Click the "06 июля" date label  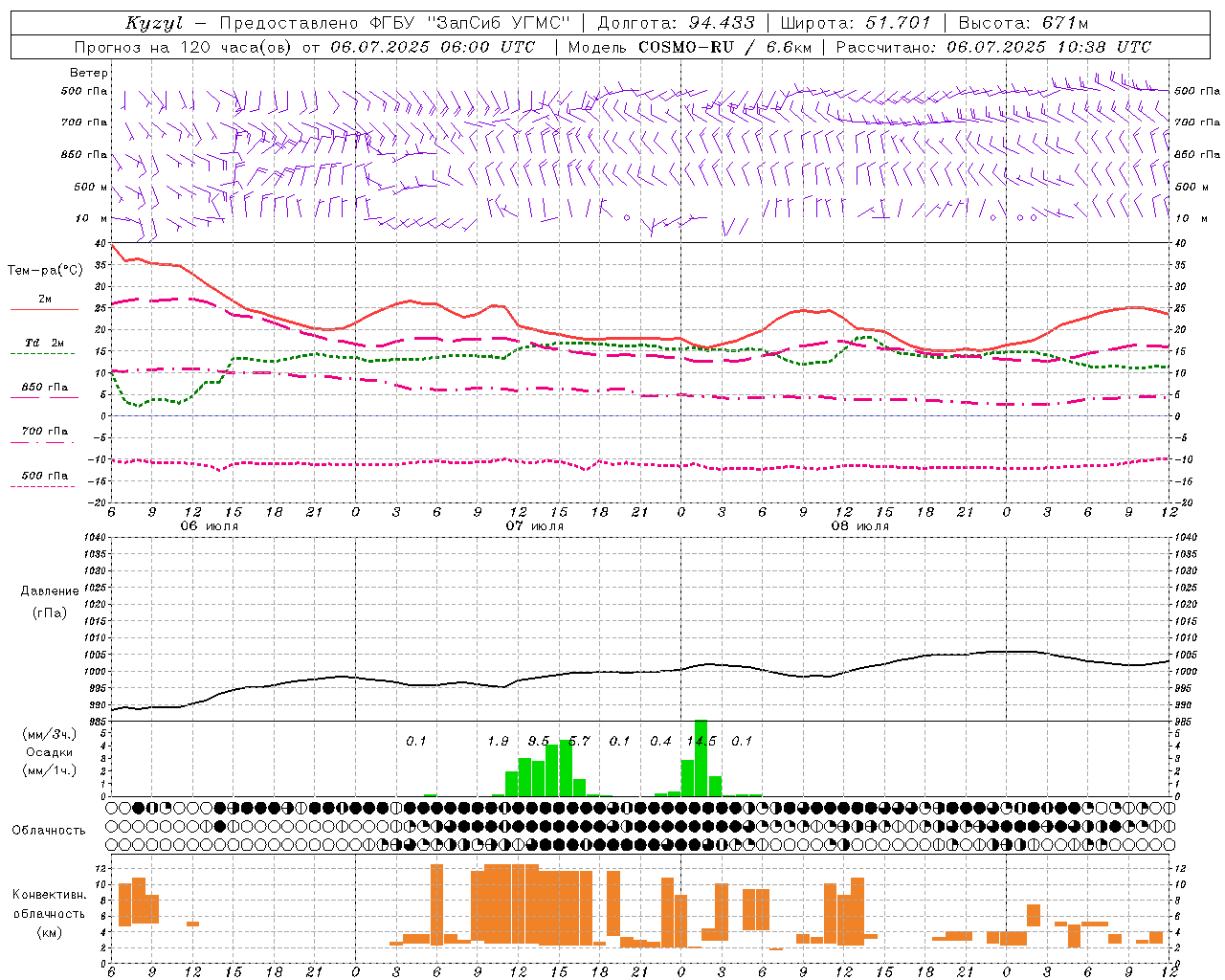pos(210,526)
